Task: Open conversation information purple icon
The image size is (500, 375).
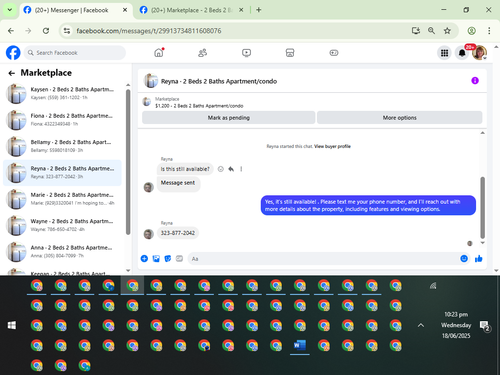Action: tap(475, 81)
